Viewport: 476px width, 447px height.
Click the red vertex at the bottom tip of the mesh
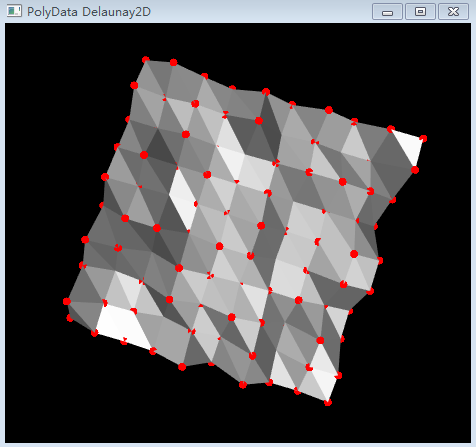328,402
